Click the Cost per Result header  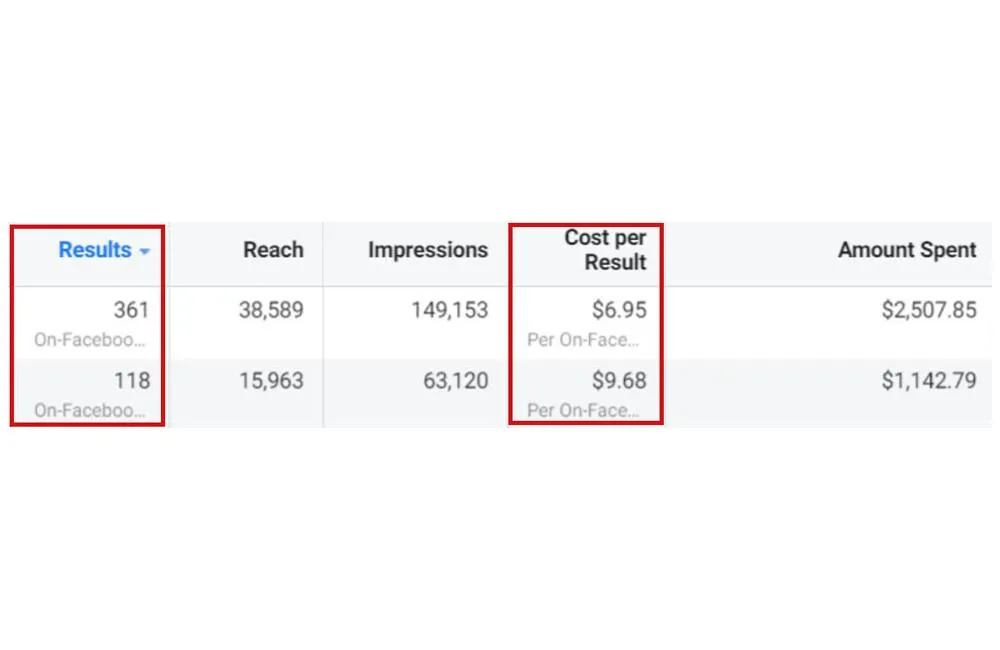605,249
